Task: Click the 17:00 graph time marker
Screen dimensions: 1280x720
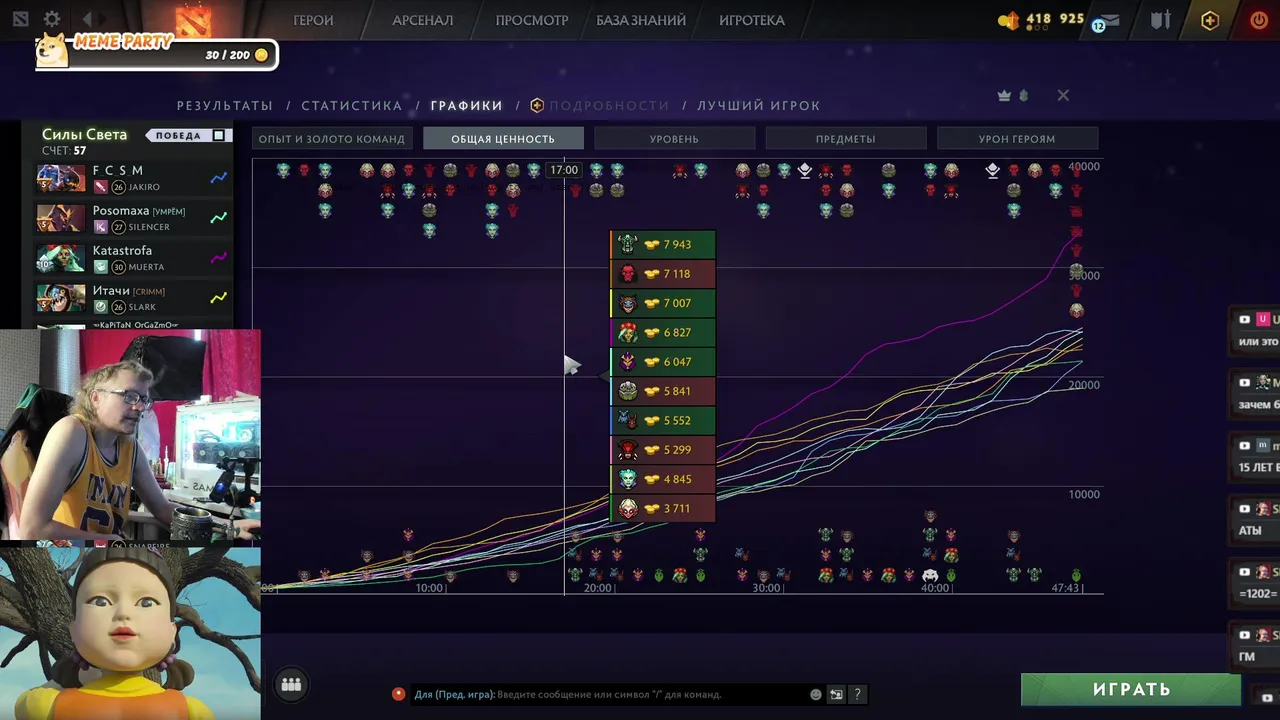Action: pos(564,170)
